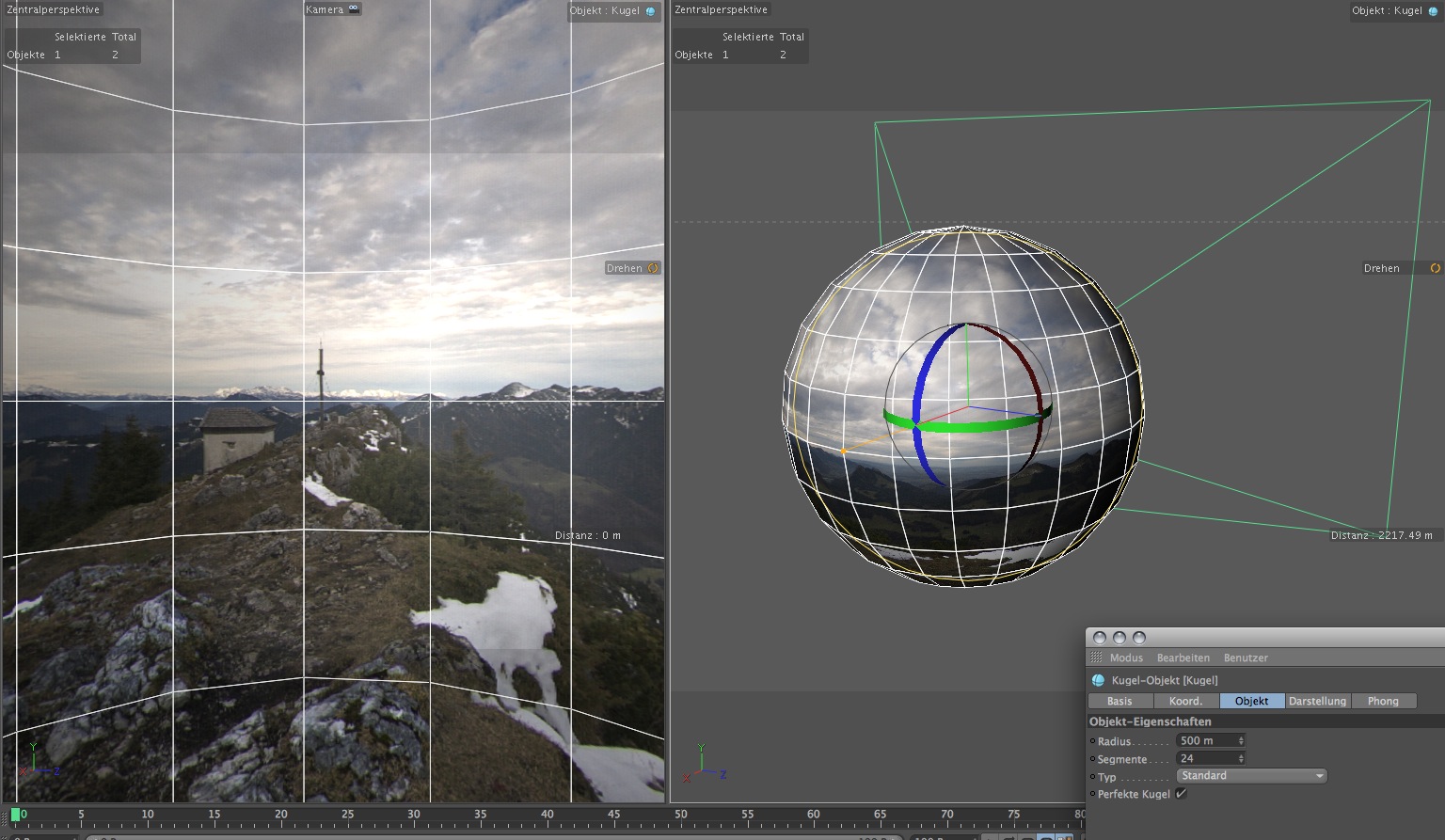Click the Drehen rotate icon in right viewport

(x=1435, y=268)
